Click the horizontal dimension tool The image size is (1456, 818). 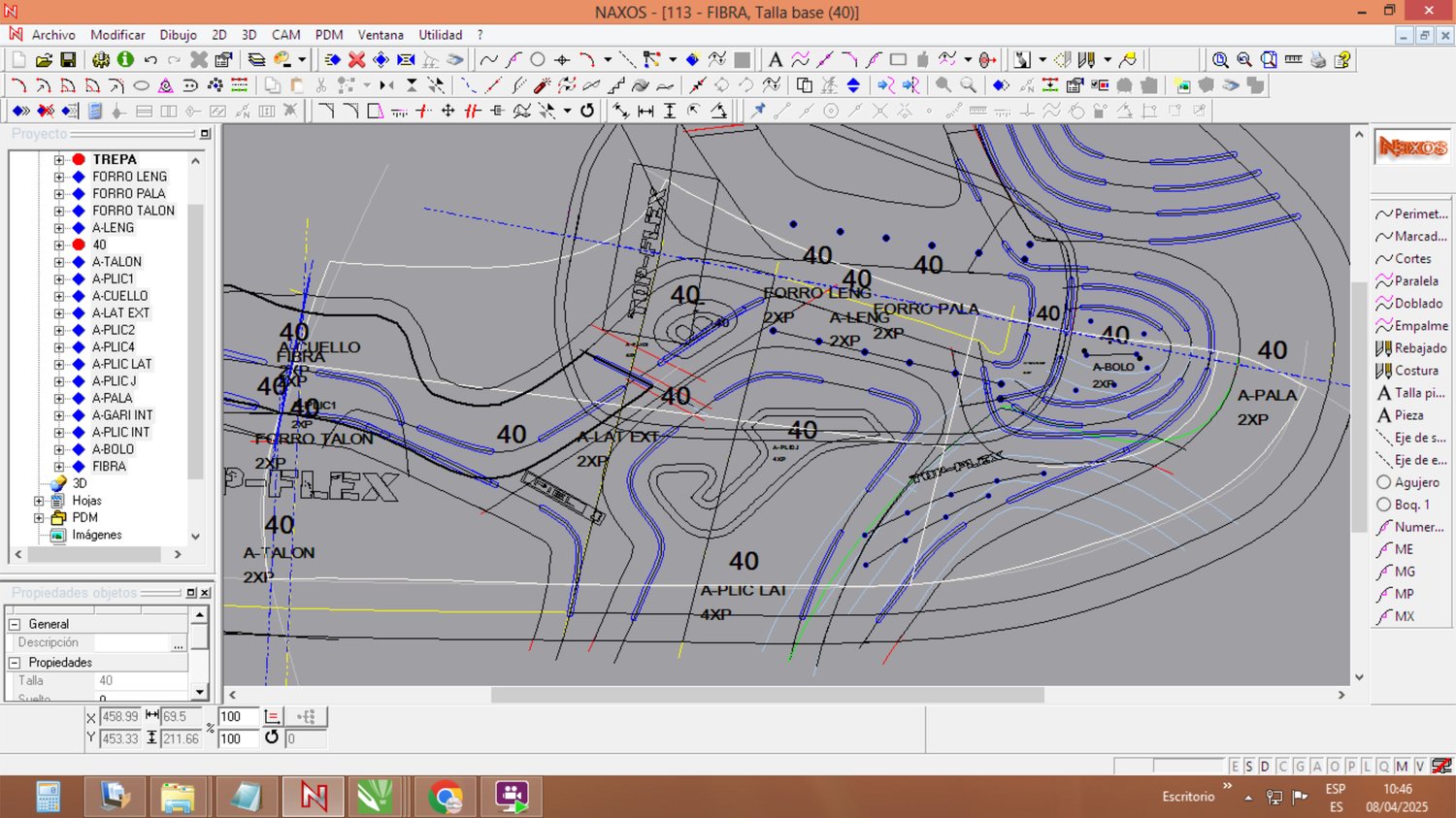click(645, 111)
